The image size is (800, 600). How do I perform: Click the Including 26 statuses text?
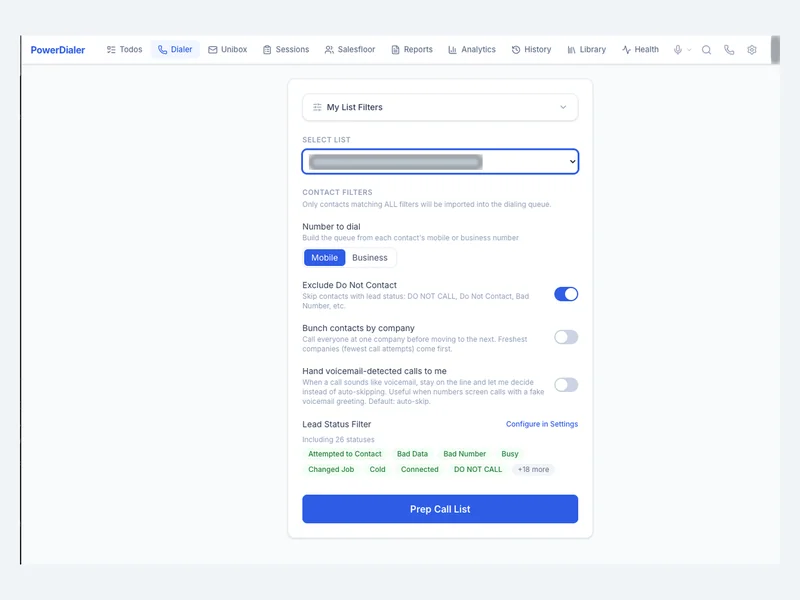click(338, 439)
